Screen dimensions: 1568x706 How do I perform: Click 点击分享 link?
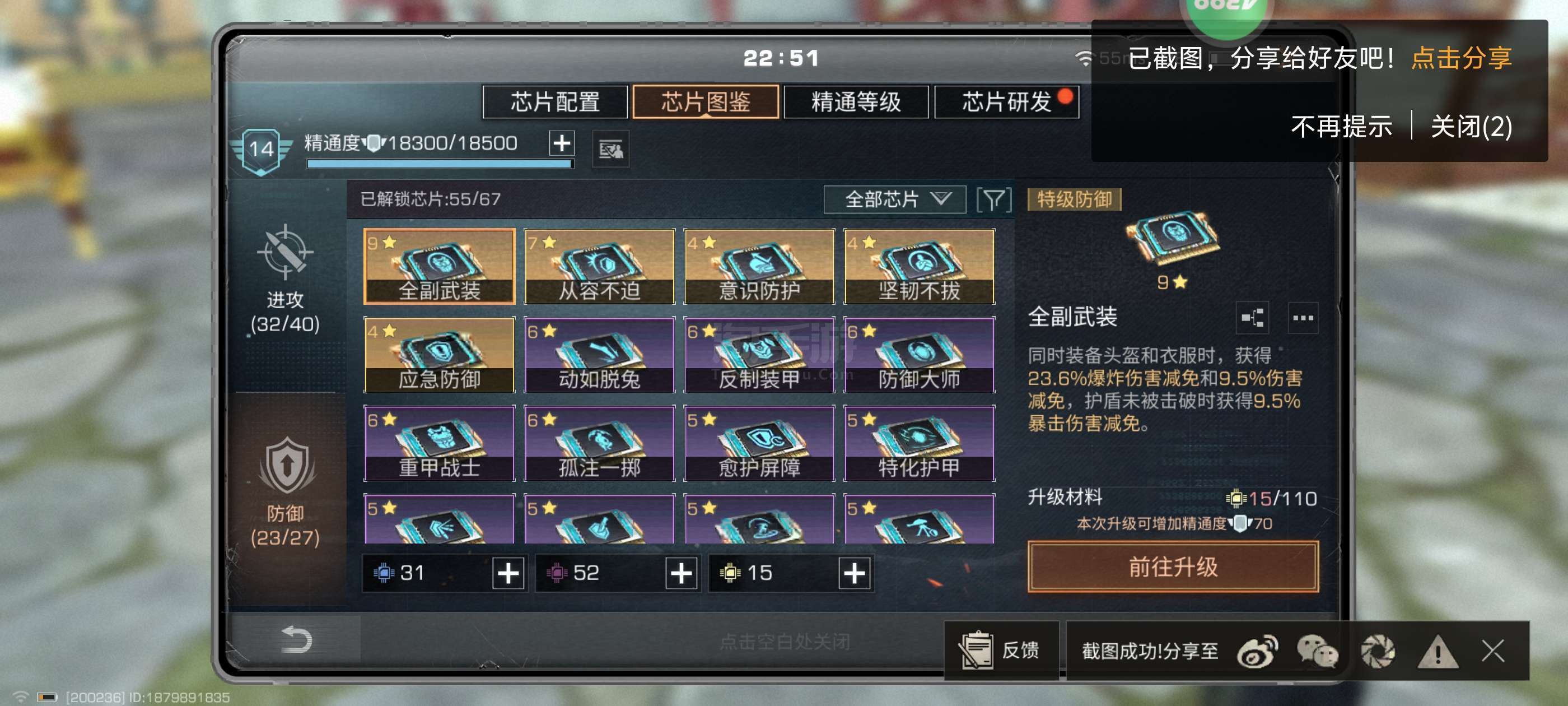coord(1461,58)
